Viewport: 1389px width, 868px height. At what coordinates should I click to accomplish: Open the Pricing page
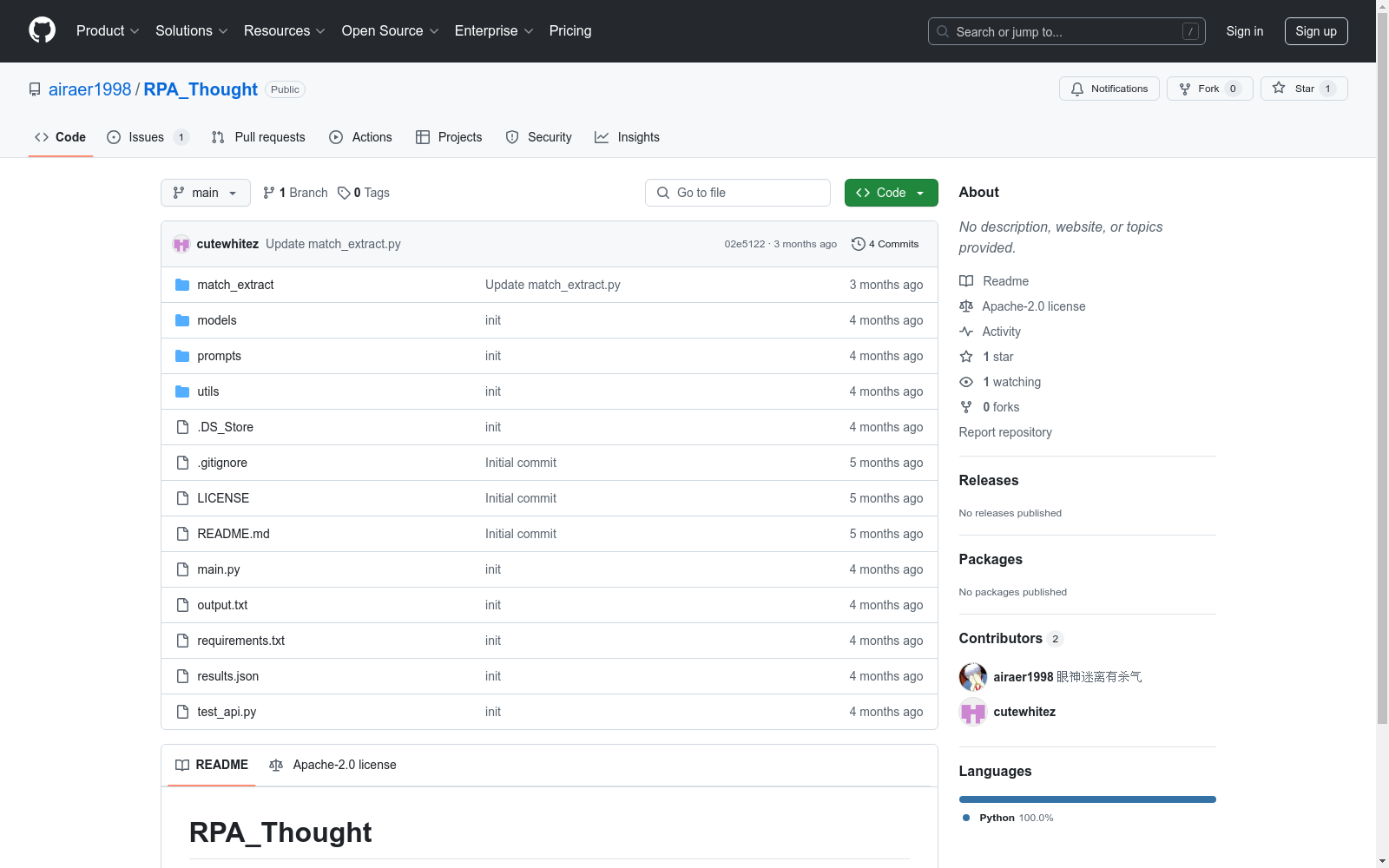pos(570,30)
